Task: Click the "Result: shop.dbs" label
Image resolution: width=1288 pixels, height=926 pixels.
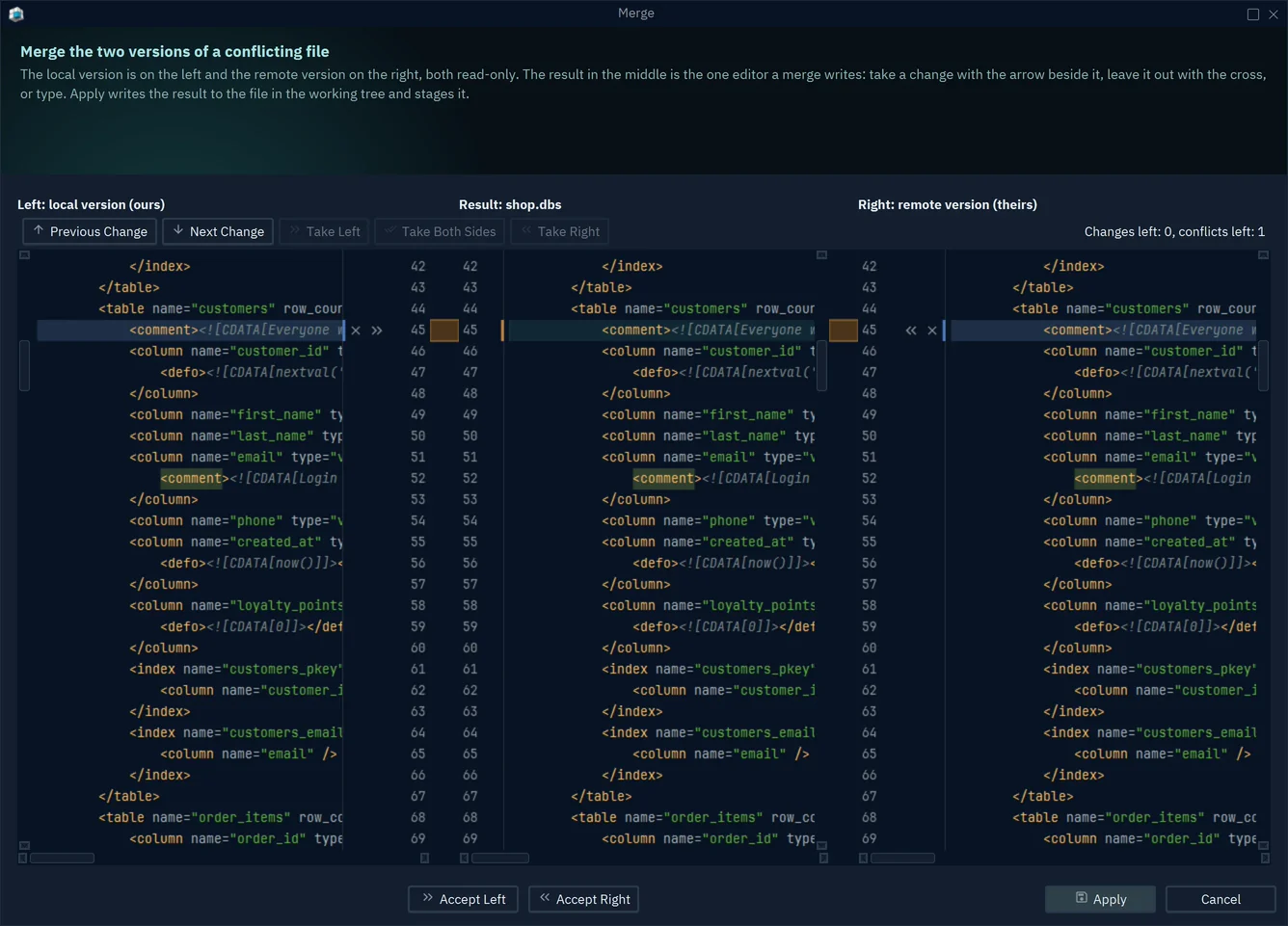Action: (510, 204)
